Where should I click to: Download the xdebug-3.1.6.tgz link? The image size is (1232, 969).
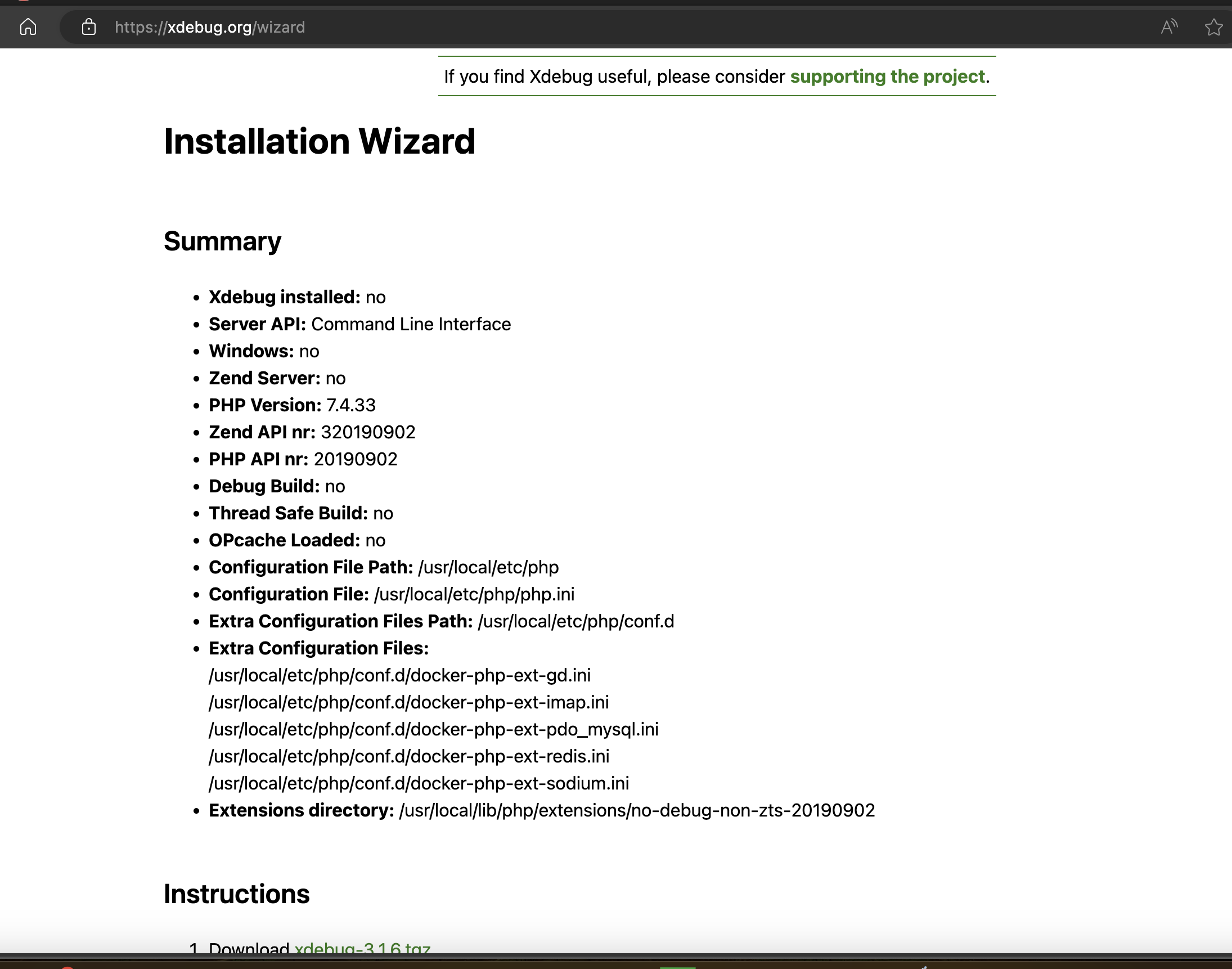point(362,948)
